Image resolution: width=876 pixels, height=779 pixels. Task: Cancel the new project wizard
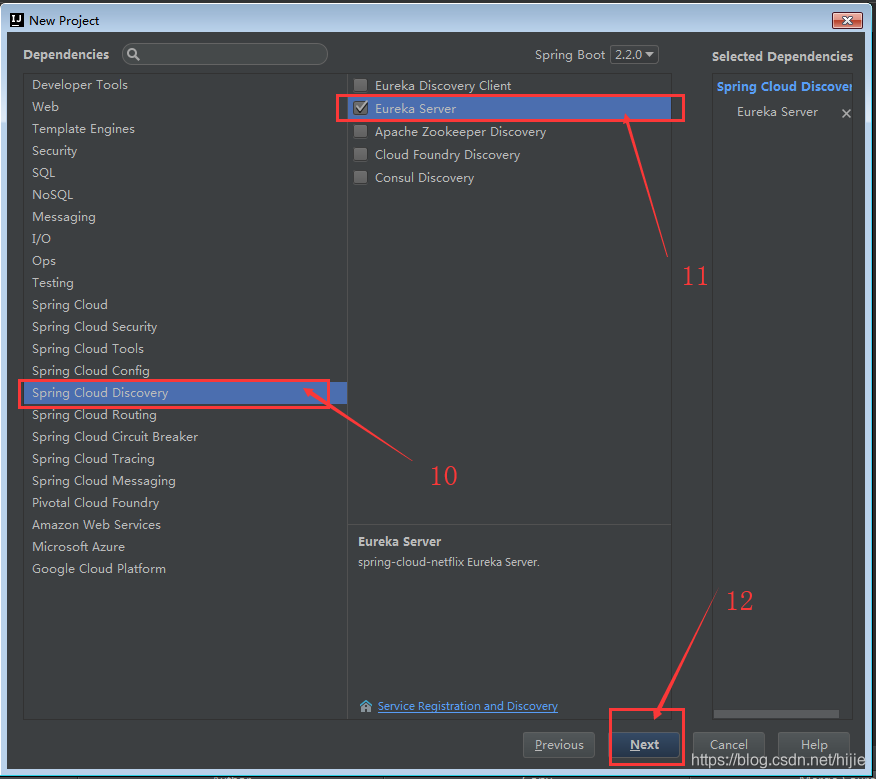[729, 744]
